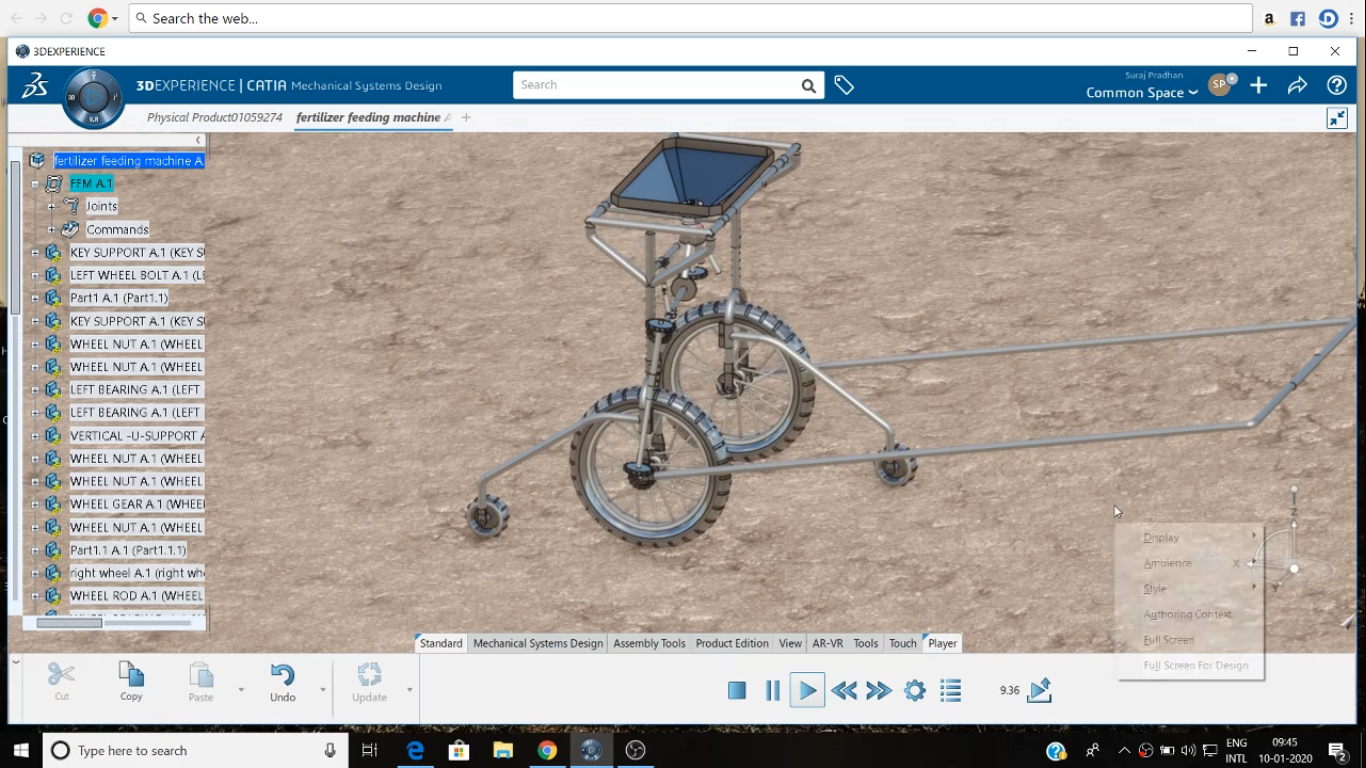1366x768 pixels.
Task: Switch to the AR-VR tab
Action: tap(828, 643)
